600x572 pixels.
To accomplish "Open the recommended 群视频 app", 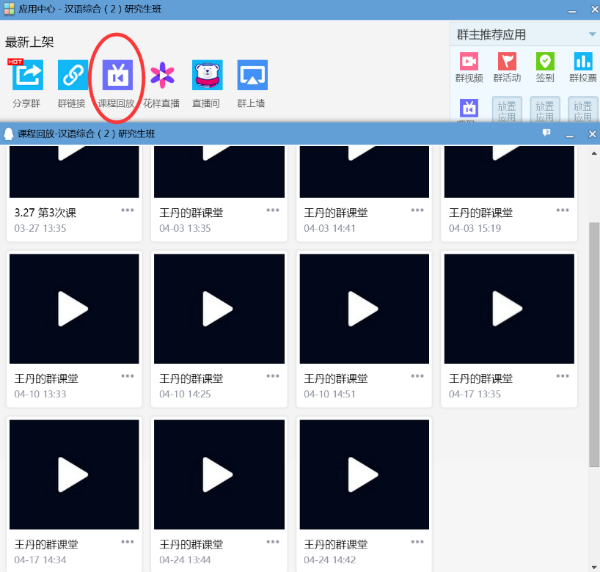I will coord(469,64).
